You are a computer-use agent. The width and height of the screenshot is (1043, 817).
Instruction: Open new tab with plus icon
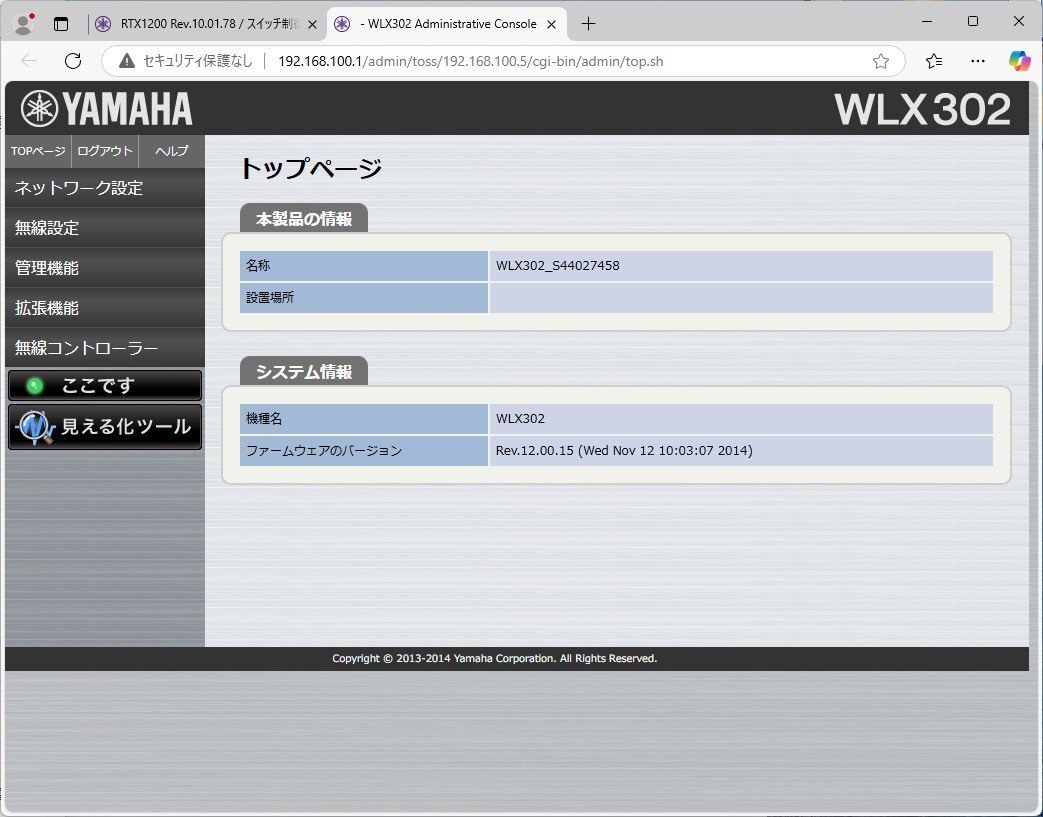[588, 24]
